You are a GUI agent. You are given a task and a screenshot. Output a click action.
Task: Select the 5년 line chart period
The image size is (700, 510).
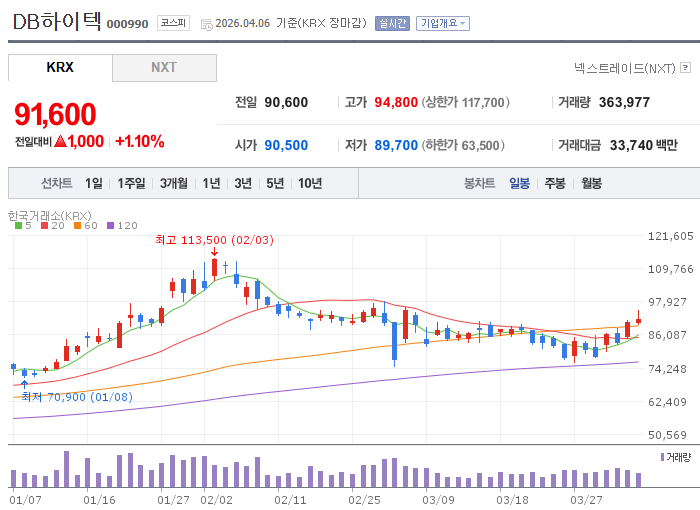(x=275, y=183)
